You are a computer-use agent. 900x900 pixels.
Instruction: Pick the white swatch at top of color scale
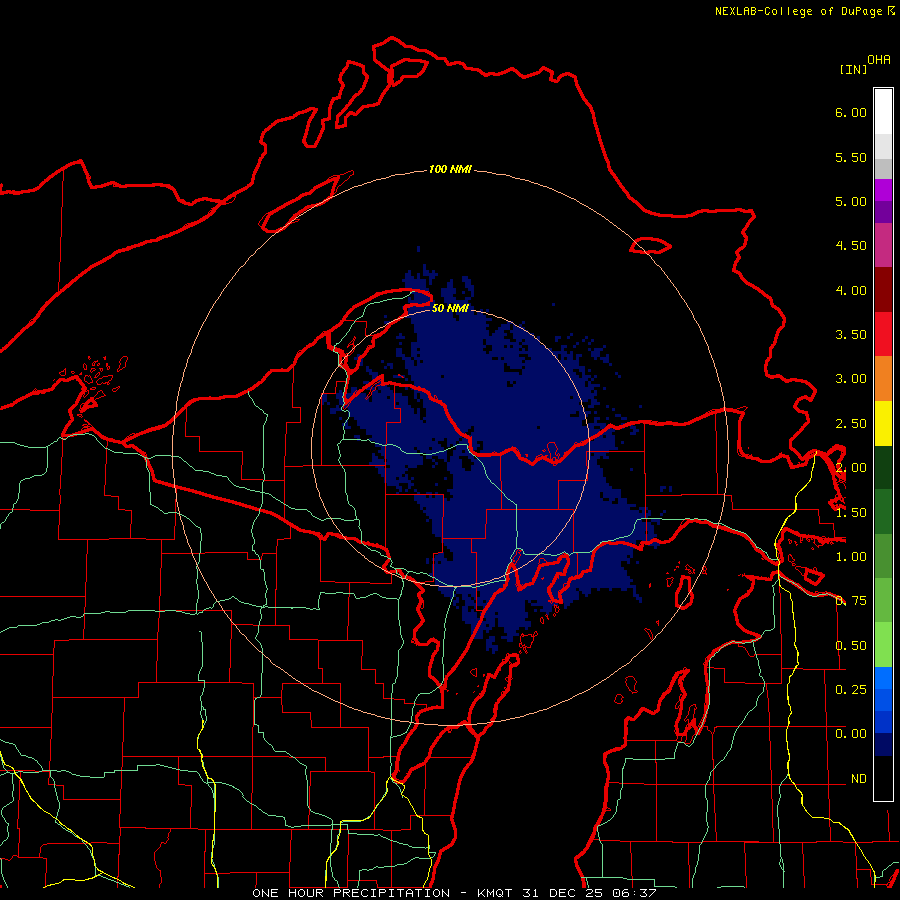coord(883,111)
